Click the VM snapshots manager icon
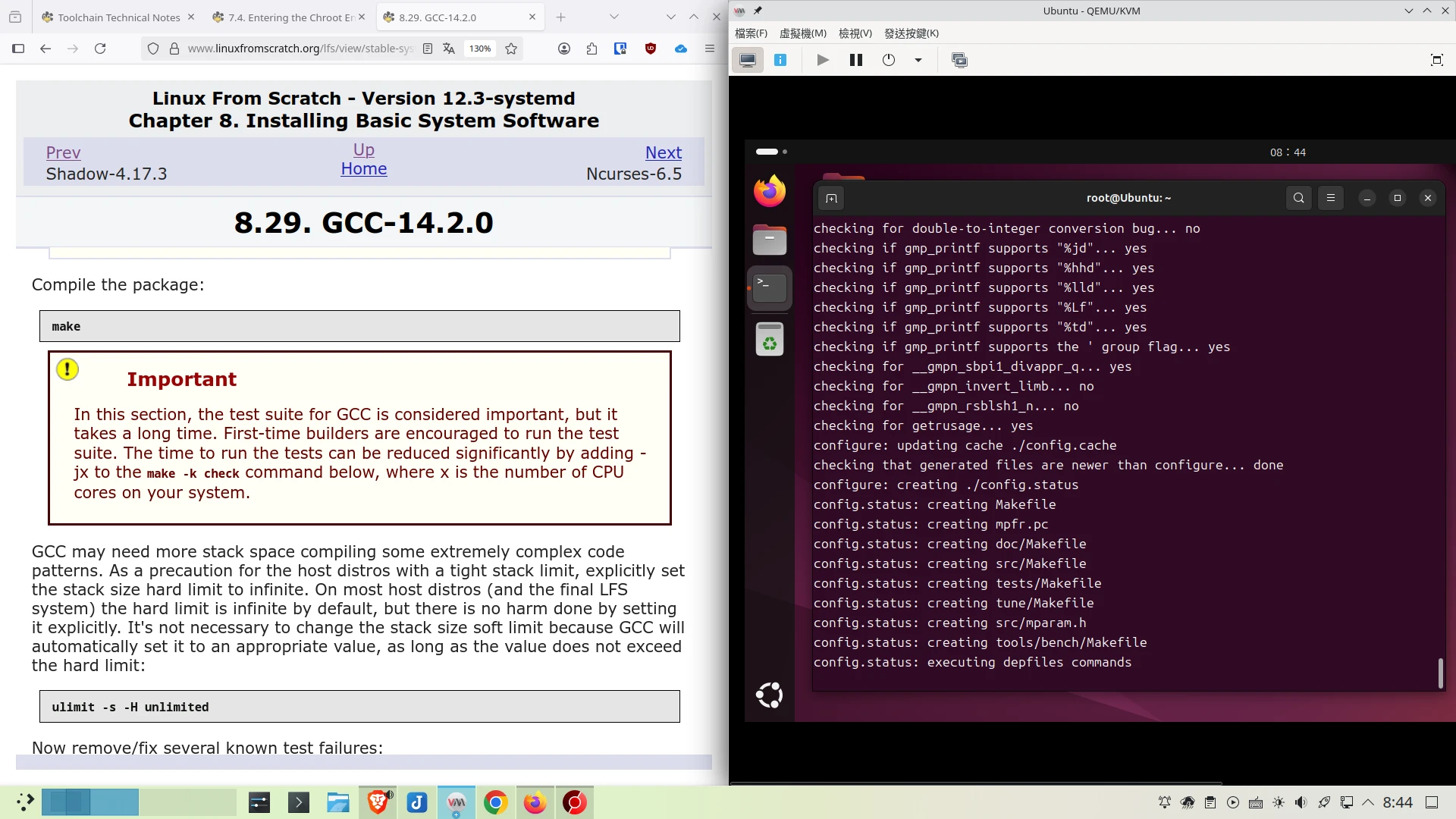The width and height of the screenshot is (1456, 819). click(959, 60)
